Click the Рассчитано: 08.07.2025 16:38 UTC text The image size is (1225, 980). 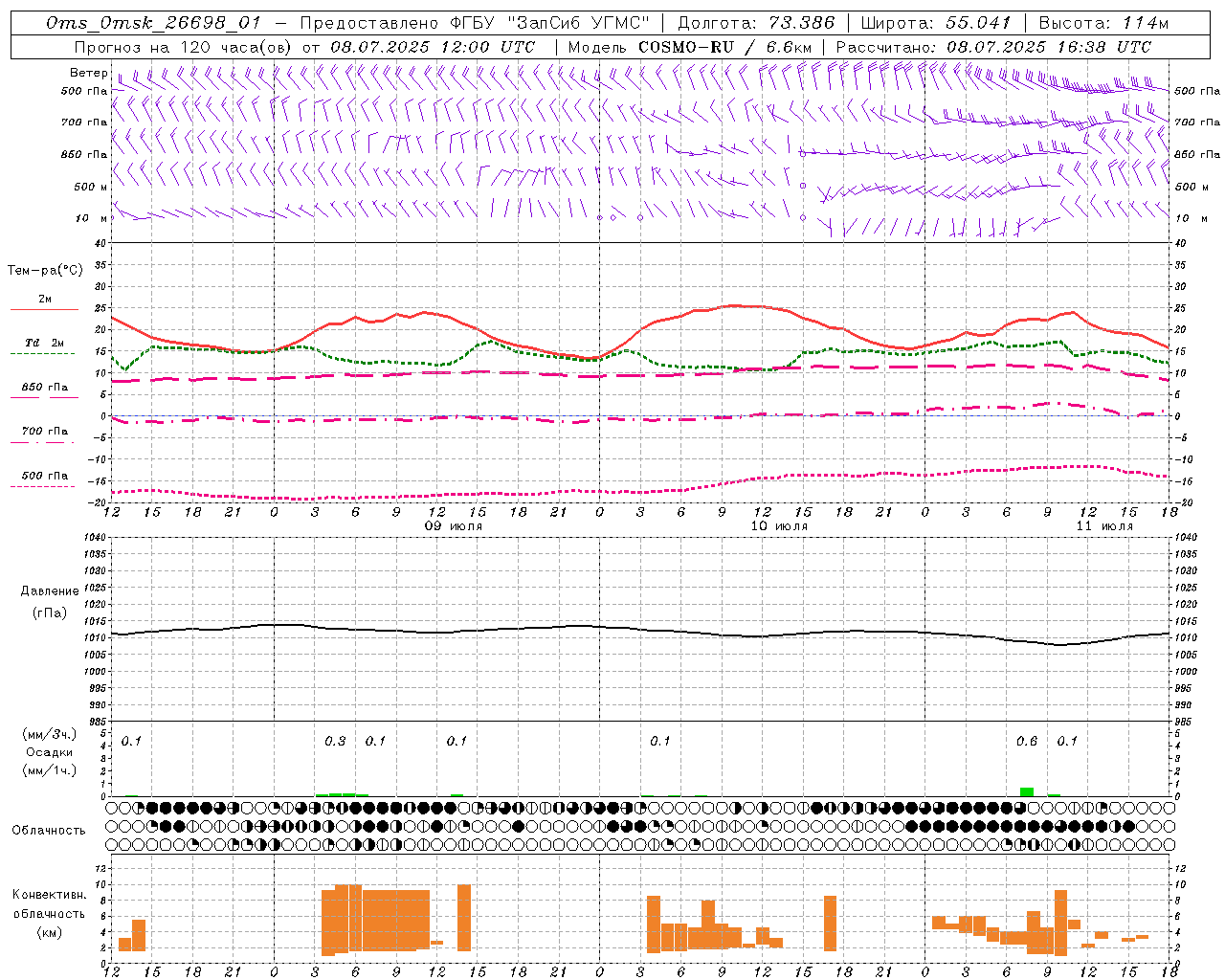993,47
